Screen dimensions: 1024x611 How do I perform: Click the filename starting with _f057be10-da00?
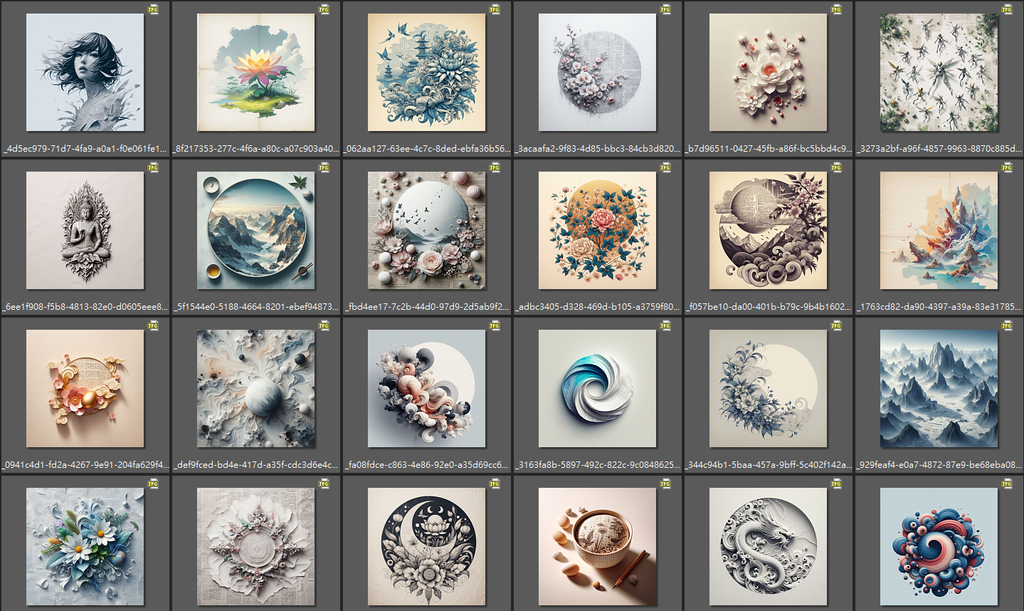[768, 307]
